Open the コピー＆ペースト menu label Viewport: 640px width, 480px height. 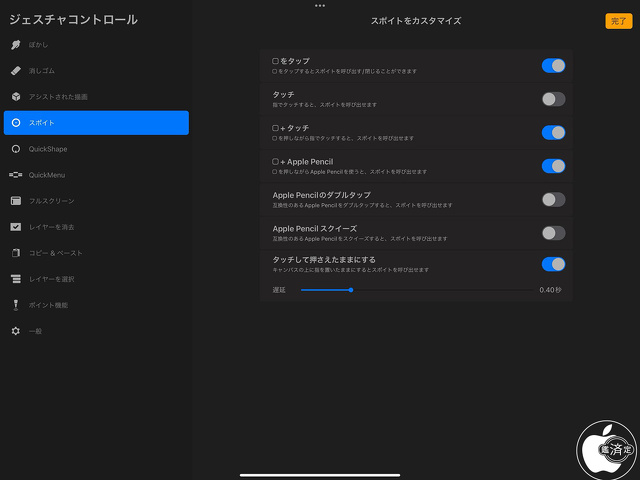[56, 253]
